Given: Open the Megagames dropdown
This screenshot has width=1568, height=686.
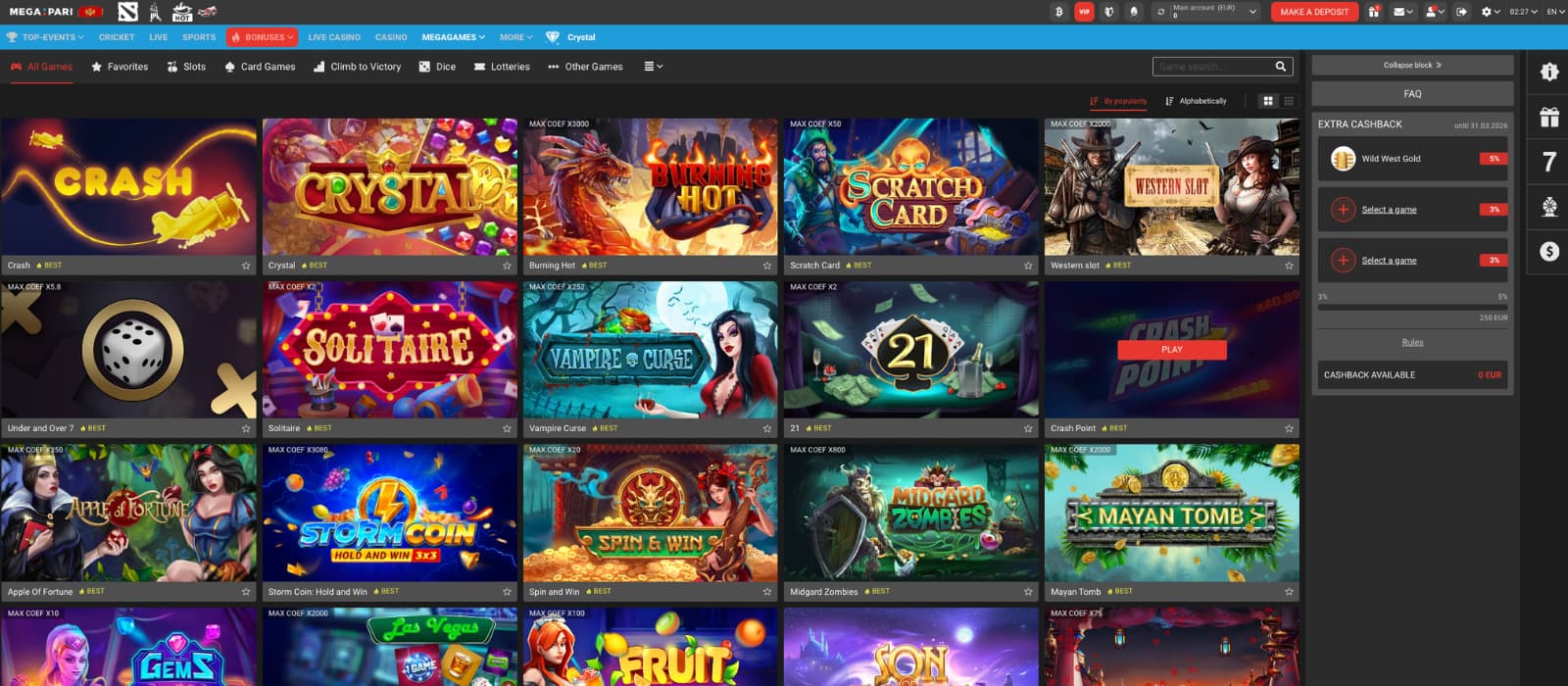Looking at the screenshot, I should pyautogui.click(x=453, y=37).
